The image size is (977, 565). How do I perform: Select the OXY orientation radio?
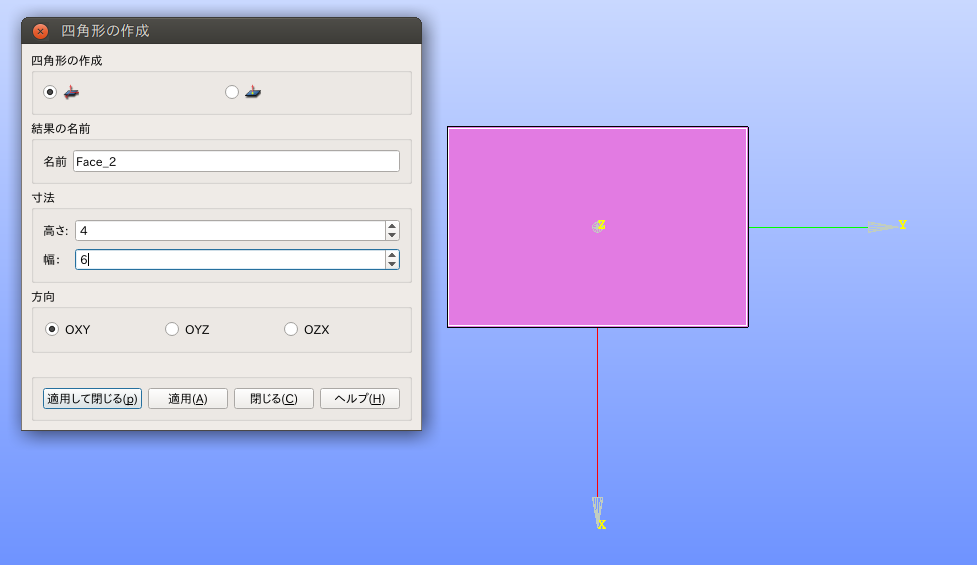(x=52, y=329)
